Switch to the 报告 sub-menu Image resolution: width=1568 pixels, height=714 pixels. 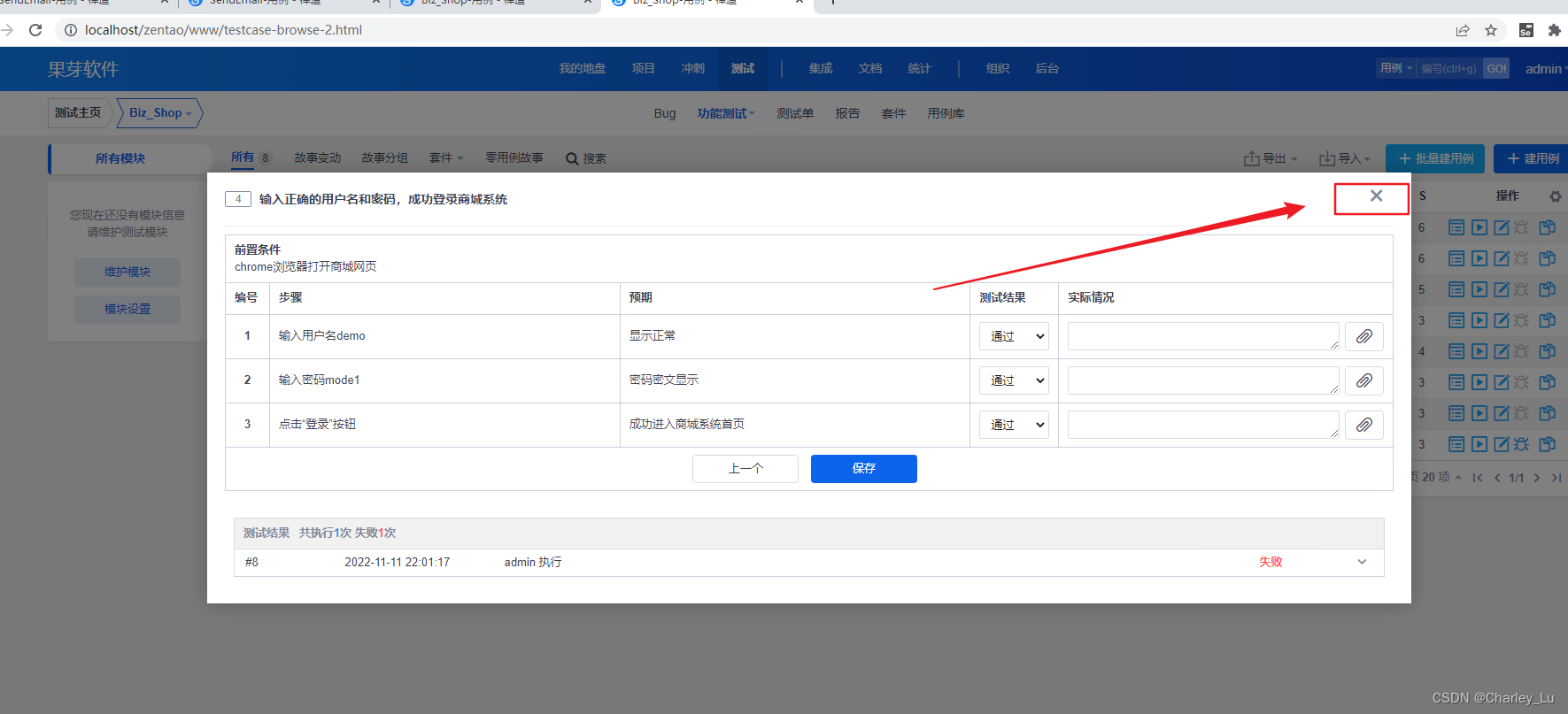(x=847, y=113)
